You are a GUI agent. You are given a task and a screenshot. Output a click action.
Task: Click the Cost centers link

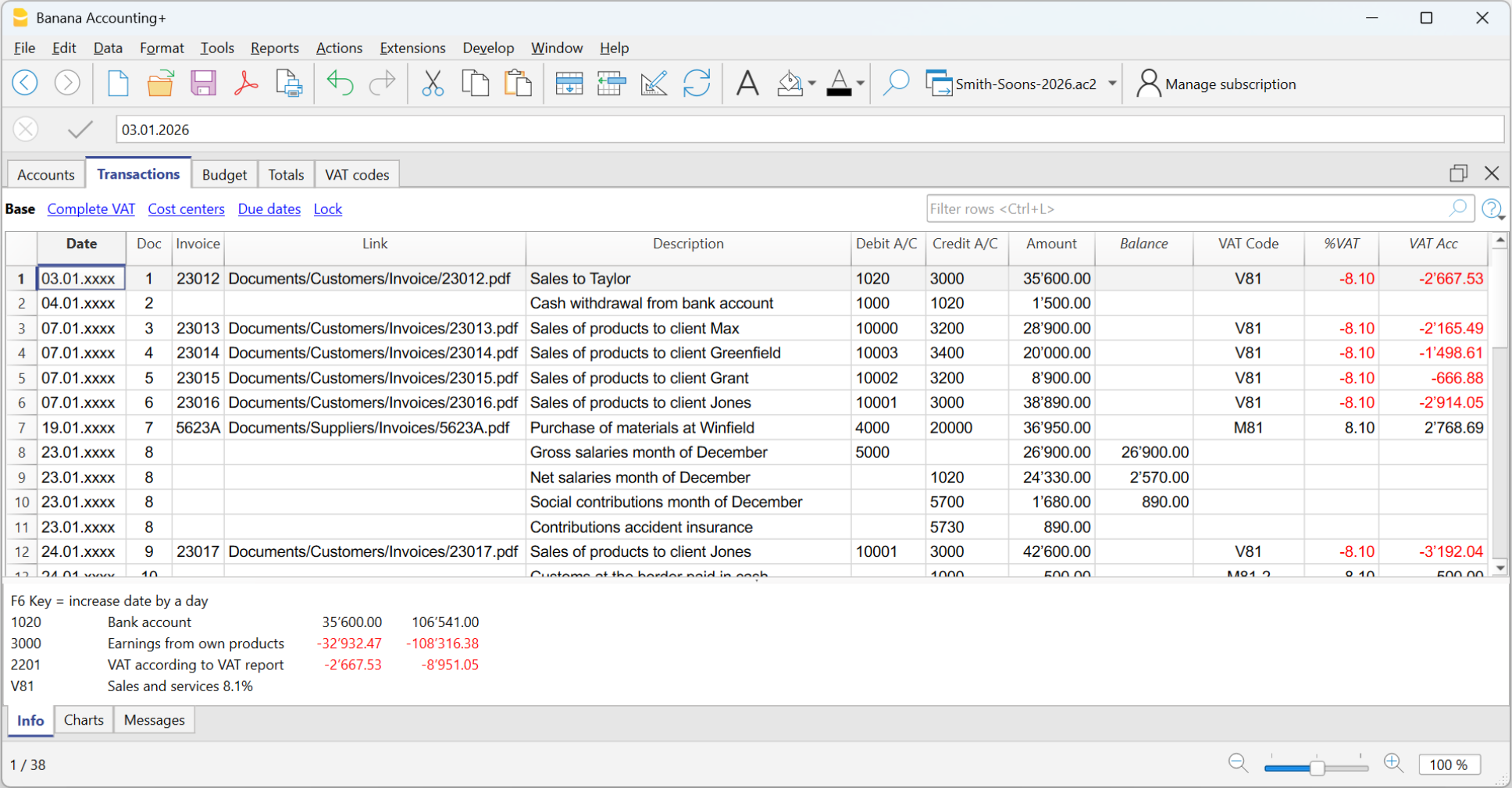[186, 209]
